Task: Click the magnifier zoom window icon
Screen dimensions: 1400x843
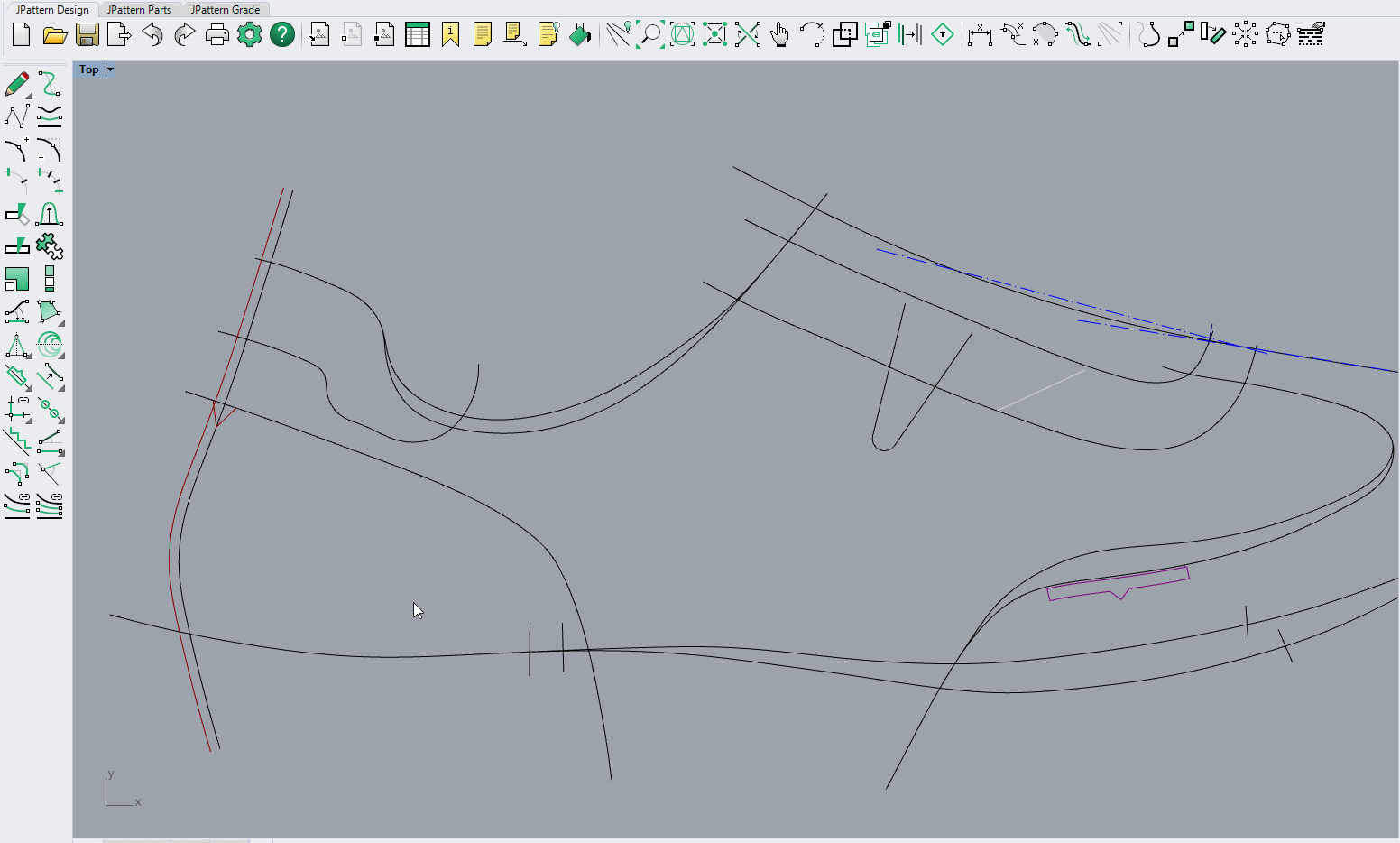Action: click(649, 35)
